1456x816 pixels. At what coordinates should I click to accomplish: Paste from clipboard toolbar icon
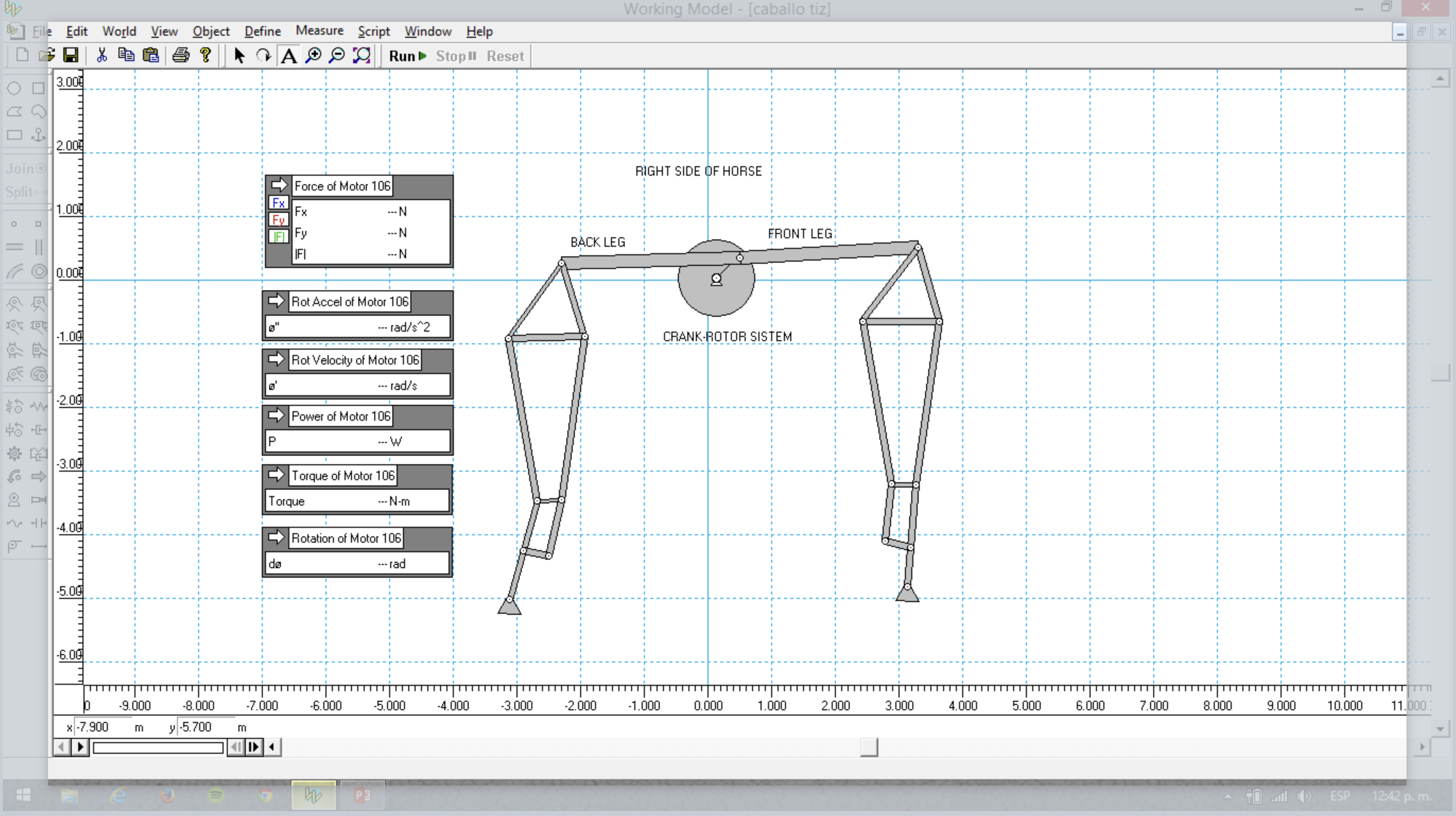click(x=151, y=55)
